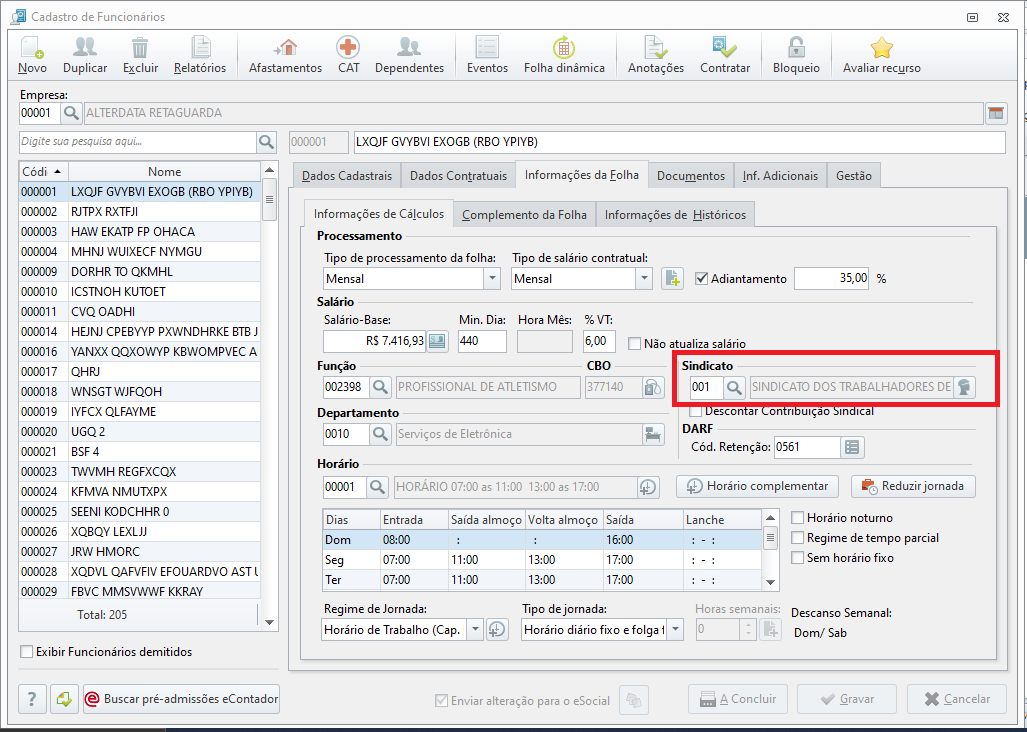Click the Sindicato search magnifier icon
Screen dimensions: 1027x732
pos(733,387)
